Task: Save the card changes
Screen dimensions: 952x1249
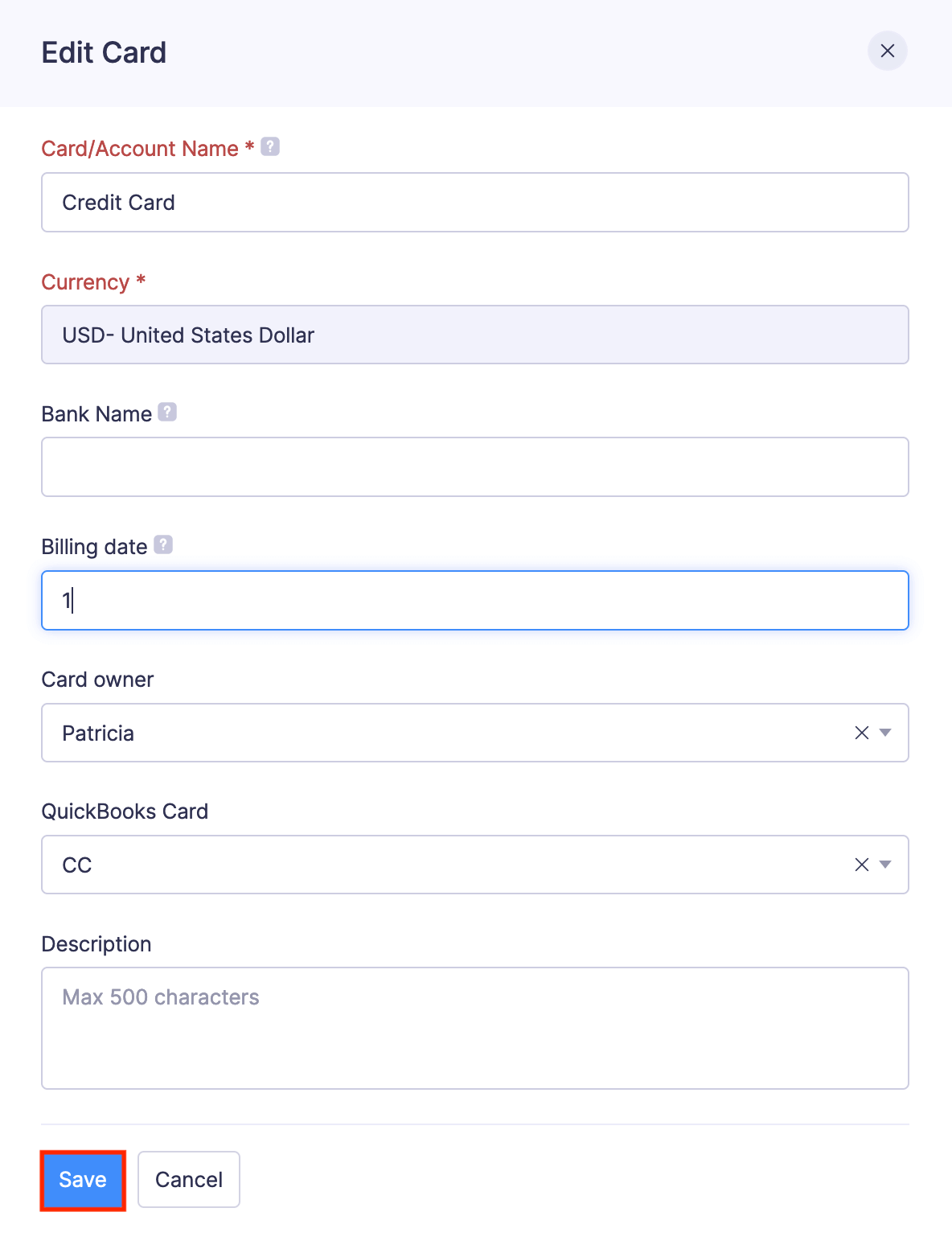Action: click(83, 1179)
